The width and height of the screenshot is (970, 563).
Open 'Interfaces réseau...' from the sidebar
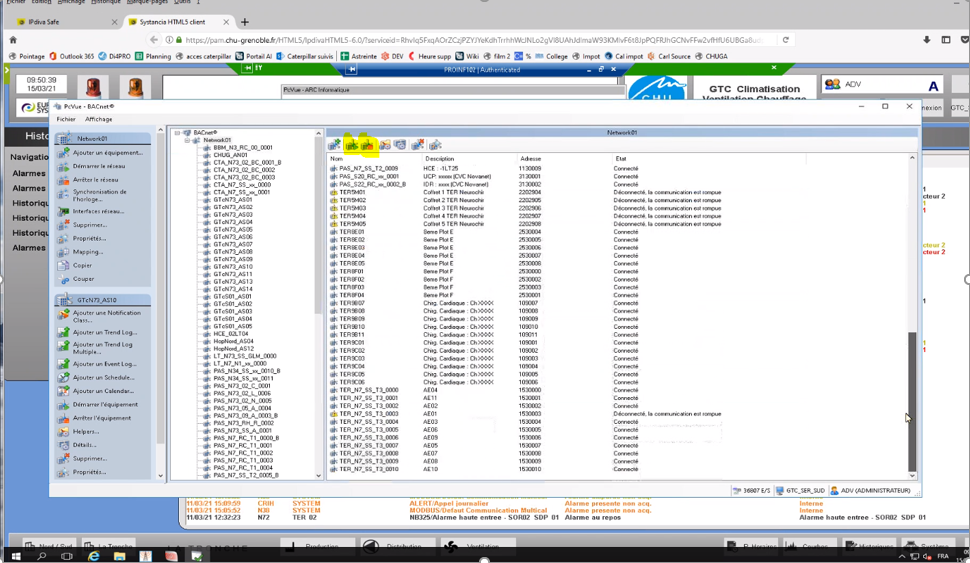[98, 211]
